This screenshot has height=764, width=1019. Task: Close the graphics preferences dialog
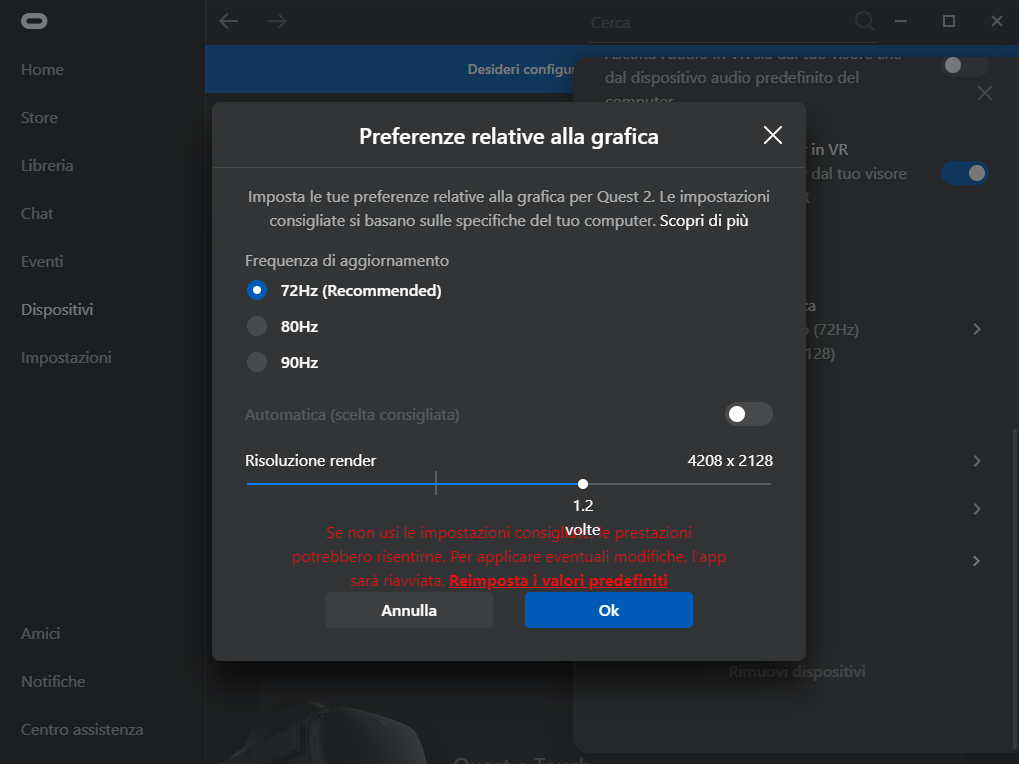[x=772, y=136]
